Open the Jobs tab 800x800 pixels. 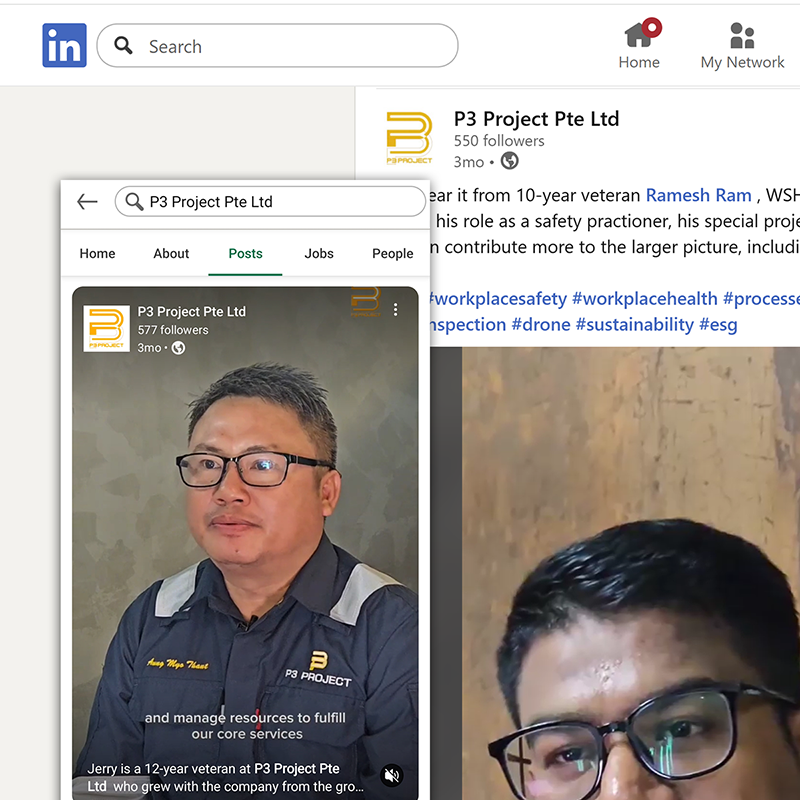[319, 254]
